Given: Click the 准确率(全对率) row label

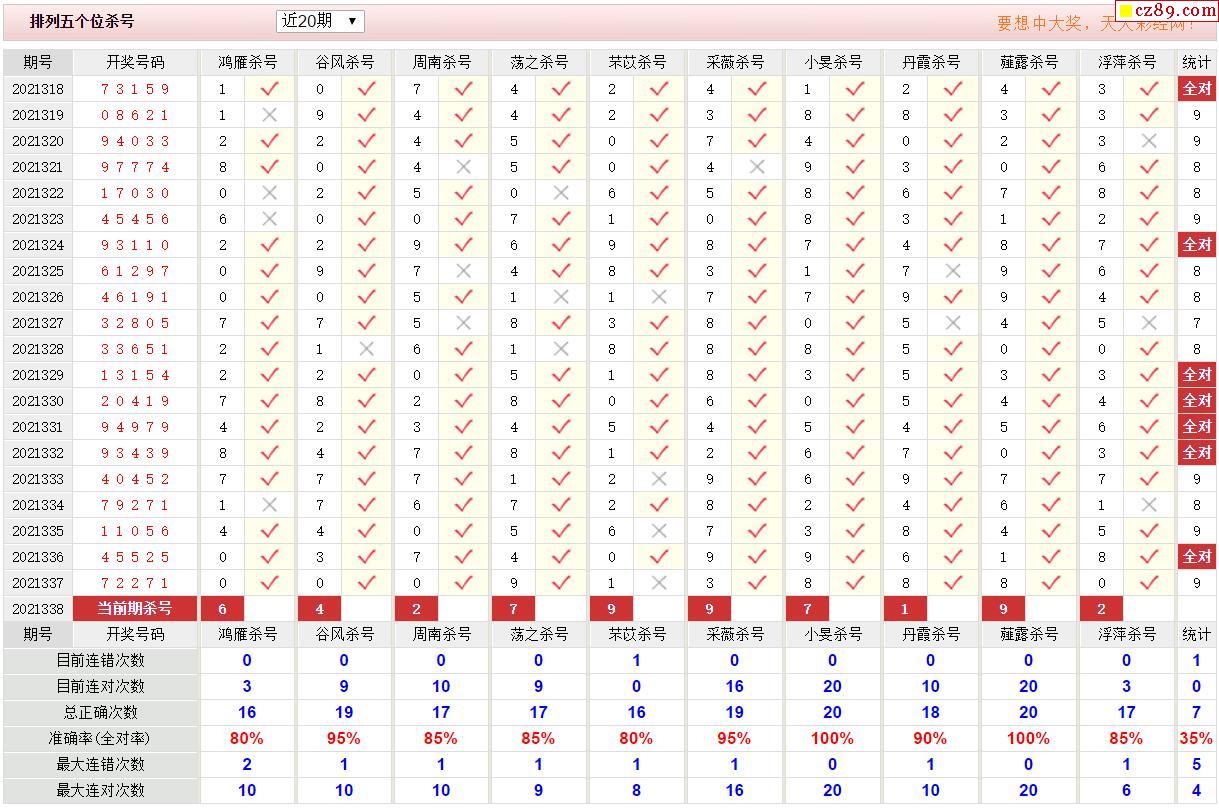Looking at the screenshot, I should tap(100, 738).
